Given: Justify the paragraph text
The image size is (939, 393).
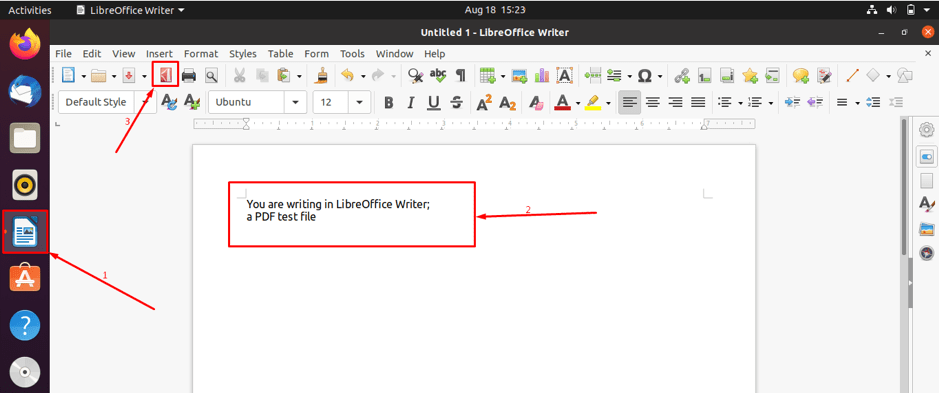Looking at the screenshot, I should click(698, 102).
